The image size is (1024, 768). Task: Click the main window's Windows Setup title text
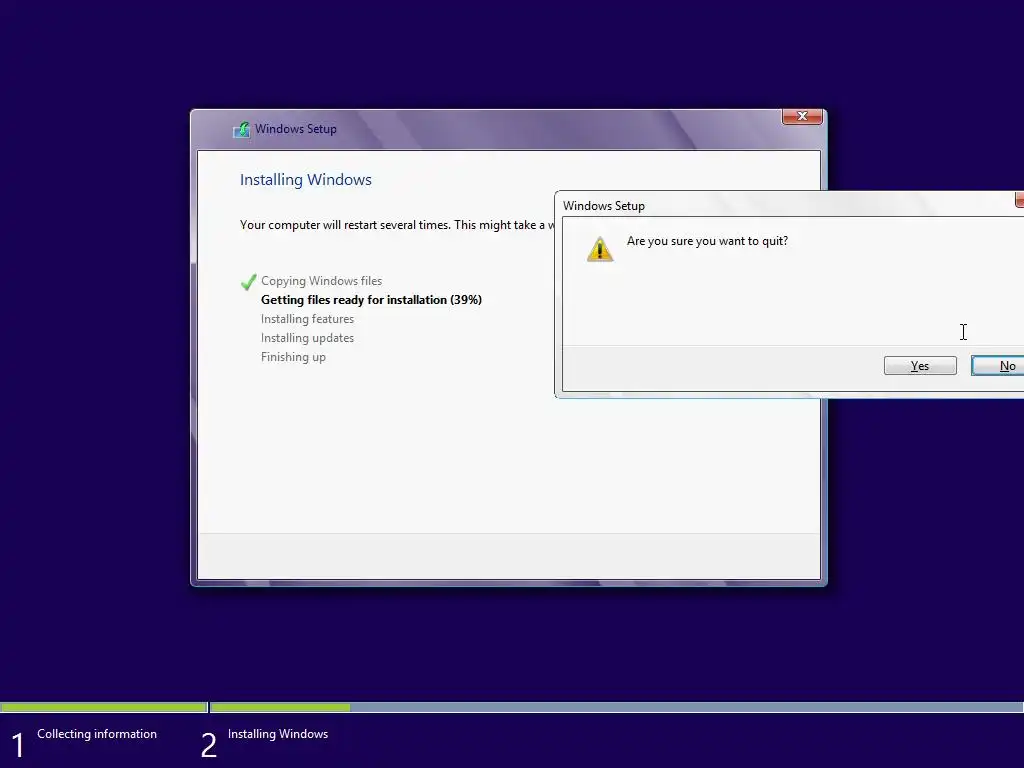click(x=295, y=129)
